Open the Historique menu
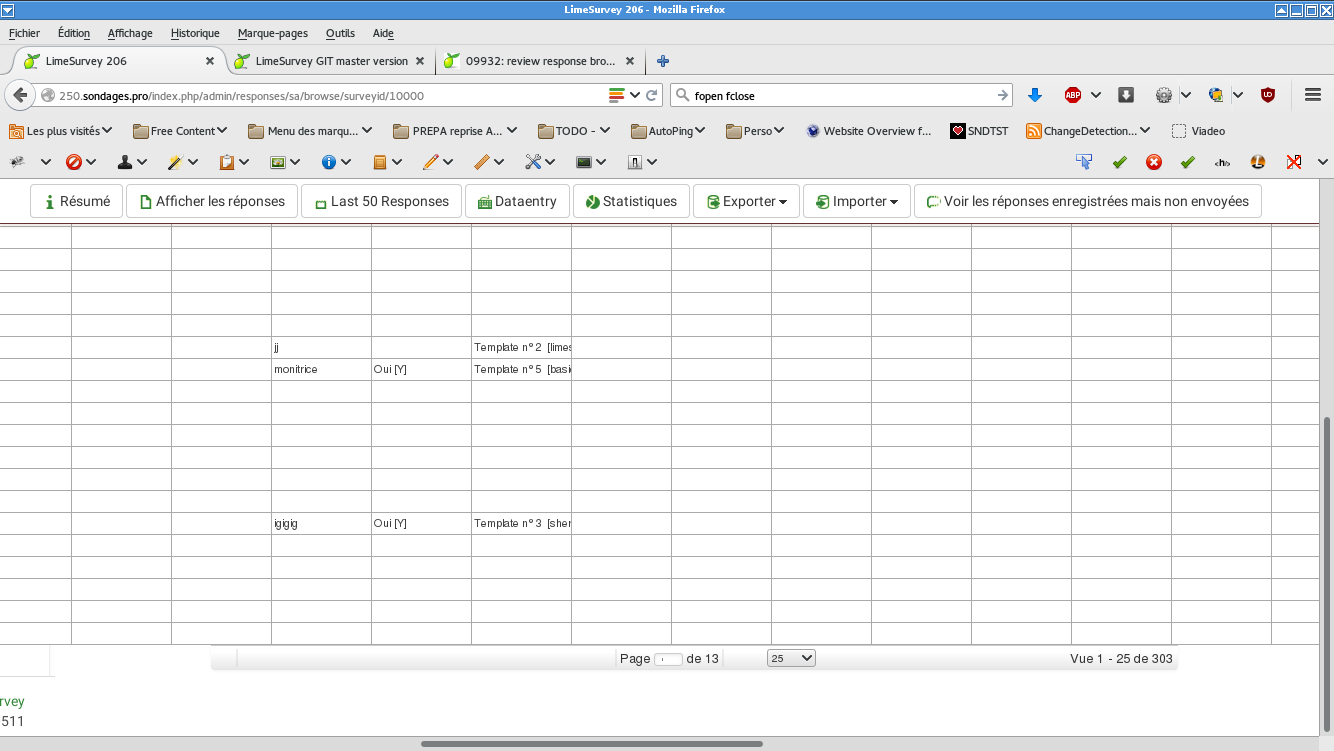1334x751 pixels. click(195, 33)
